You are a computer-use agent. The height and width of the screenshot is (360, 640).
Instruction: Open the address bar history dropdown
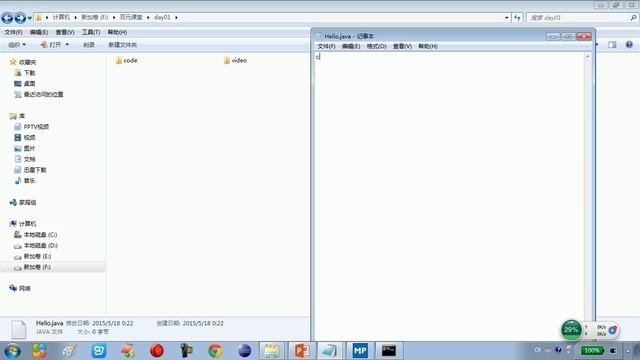(507, 18)
